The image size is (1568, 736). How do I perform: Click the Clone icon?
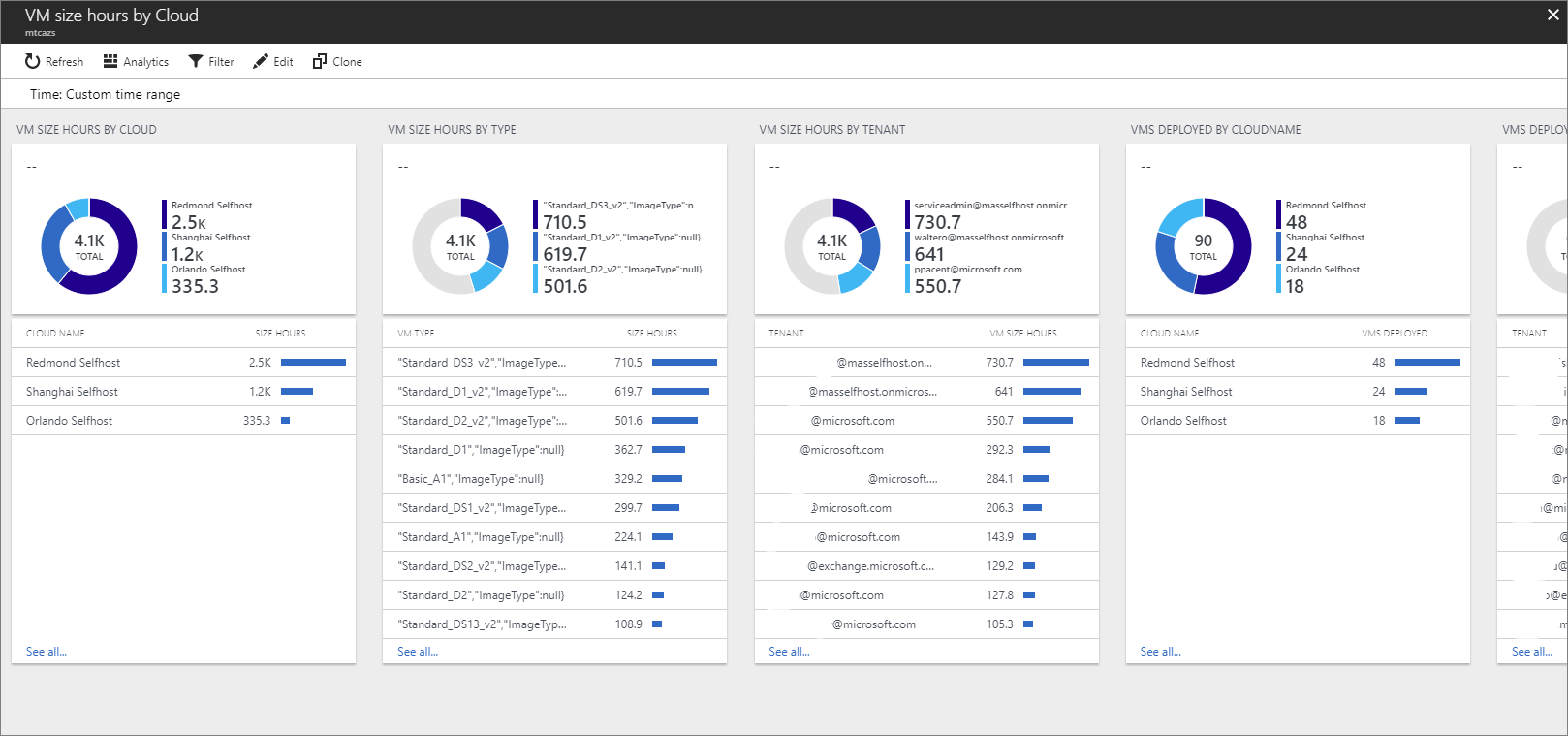pos(320,61)
